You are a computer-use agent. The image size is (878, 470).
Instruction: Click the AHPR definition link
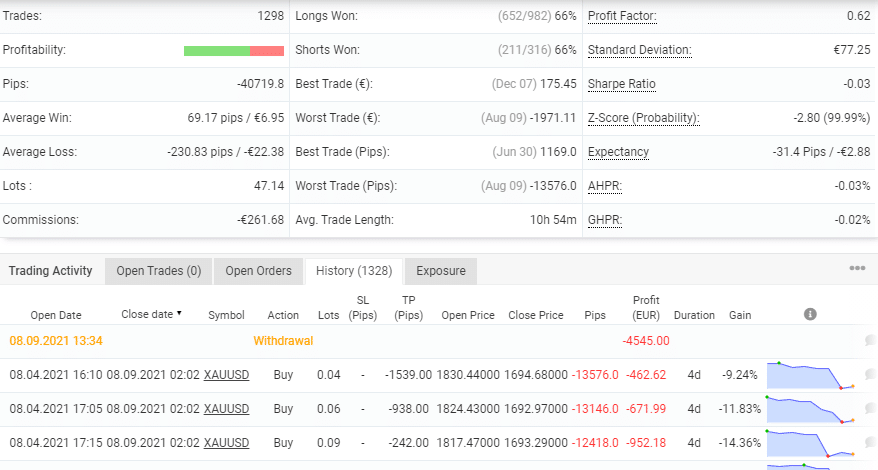coord(605,186)
